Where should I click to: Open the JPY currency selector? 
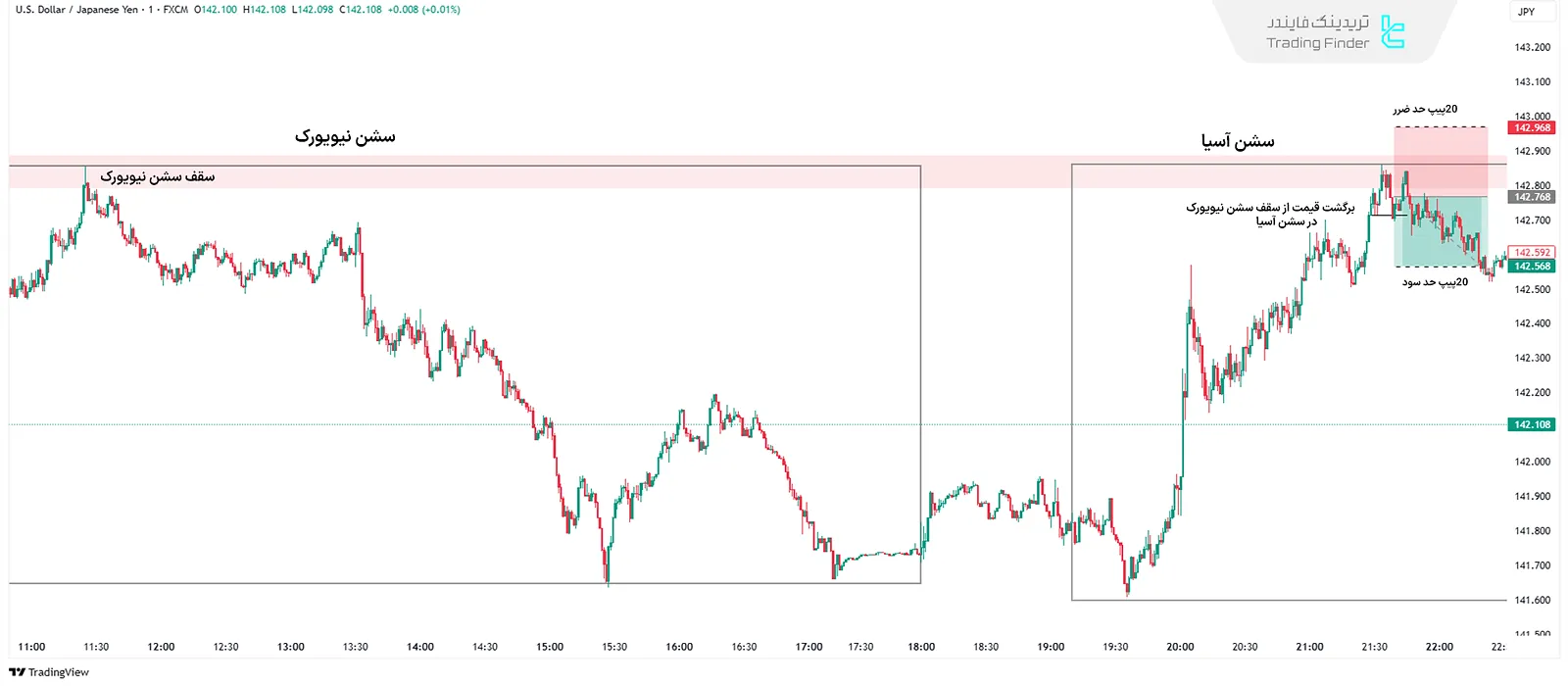pyautogui.click(x=1526, y=12)
